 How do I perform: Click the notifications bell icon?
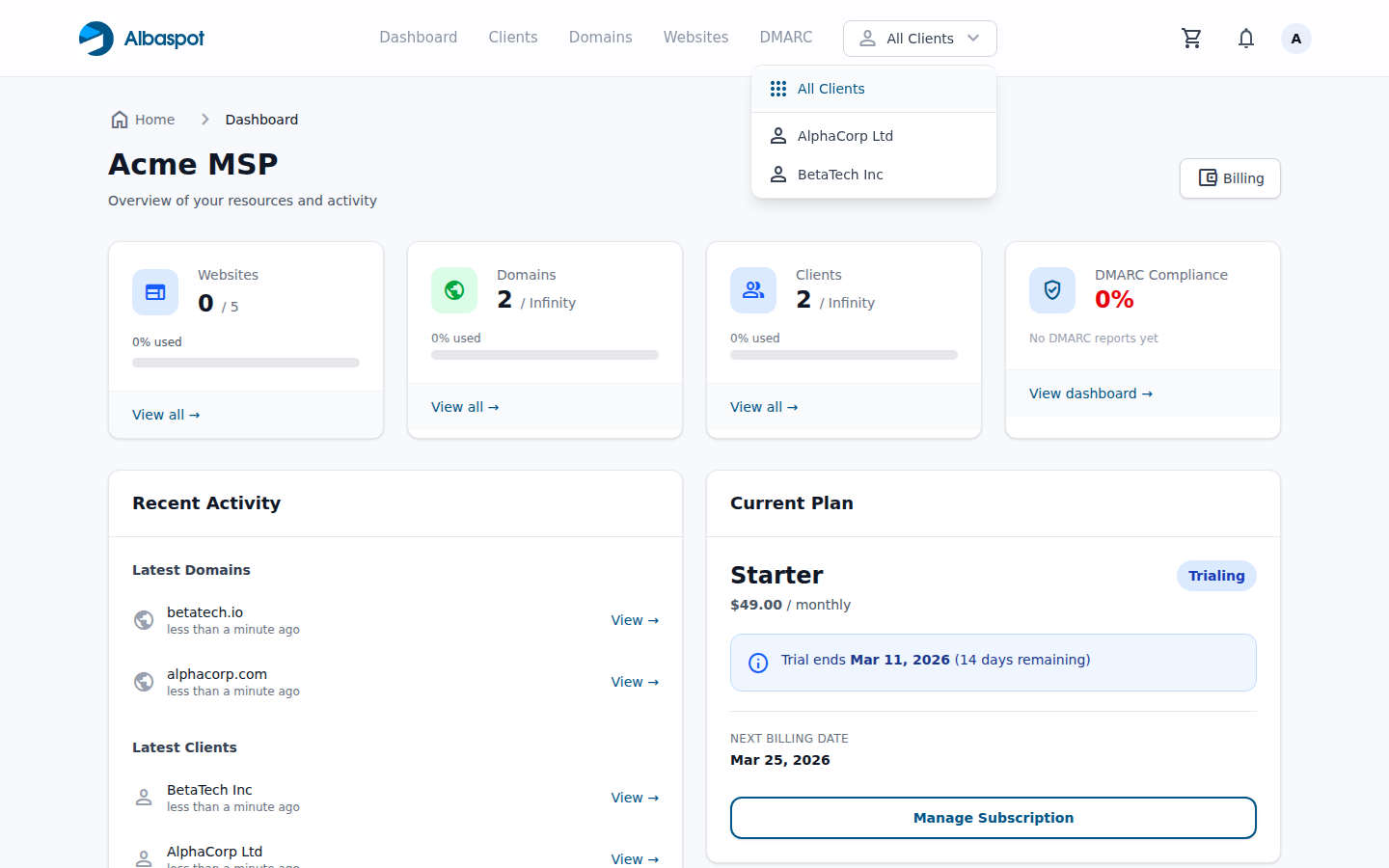coord(1246,39)
